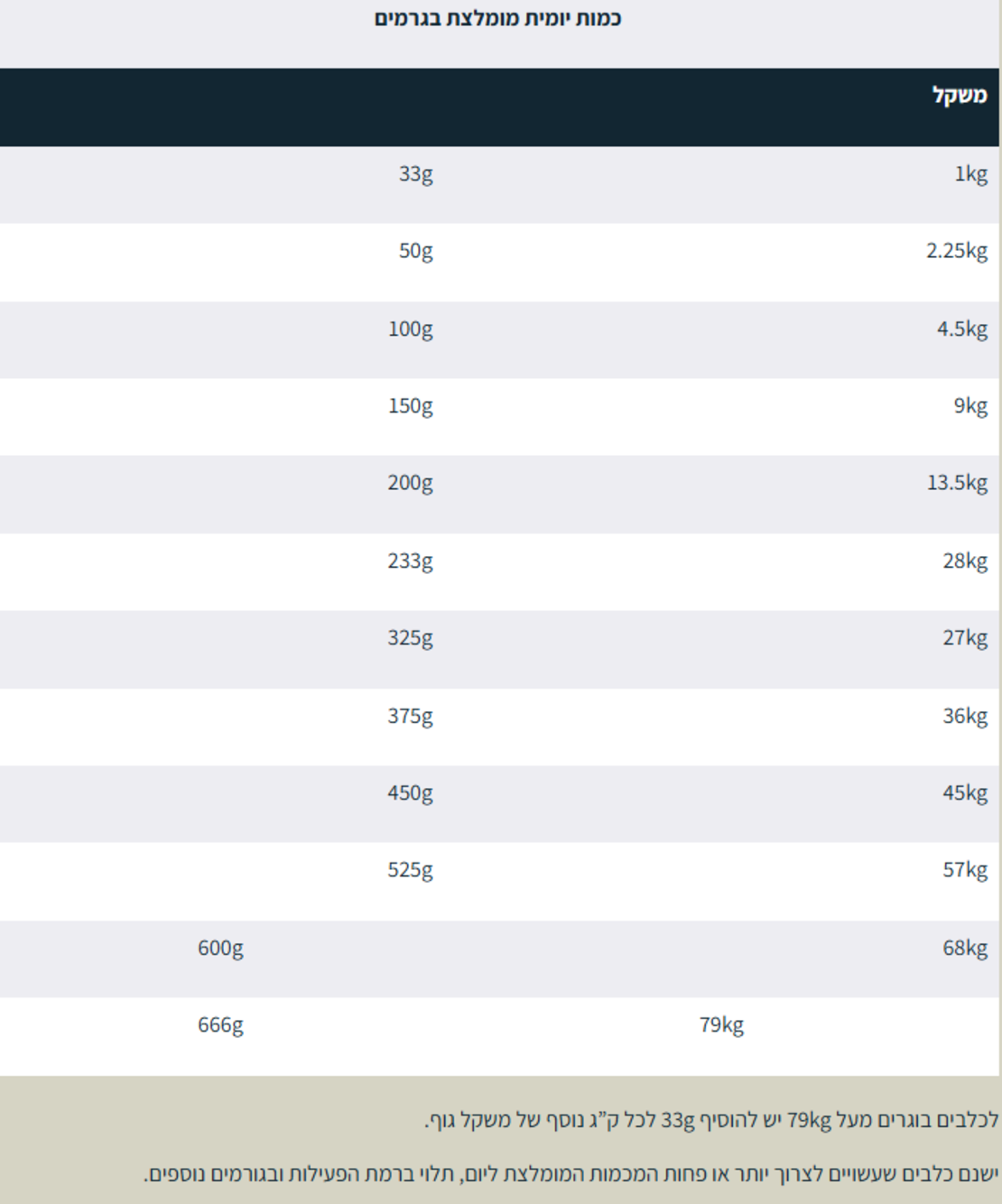Viewport: 1002px width, 1204px height.
Task: Click the 600g daily amount value
Action: [x=221, y=949]
